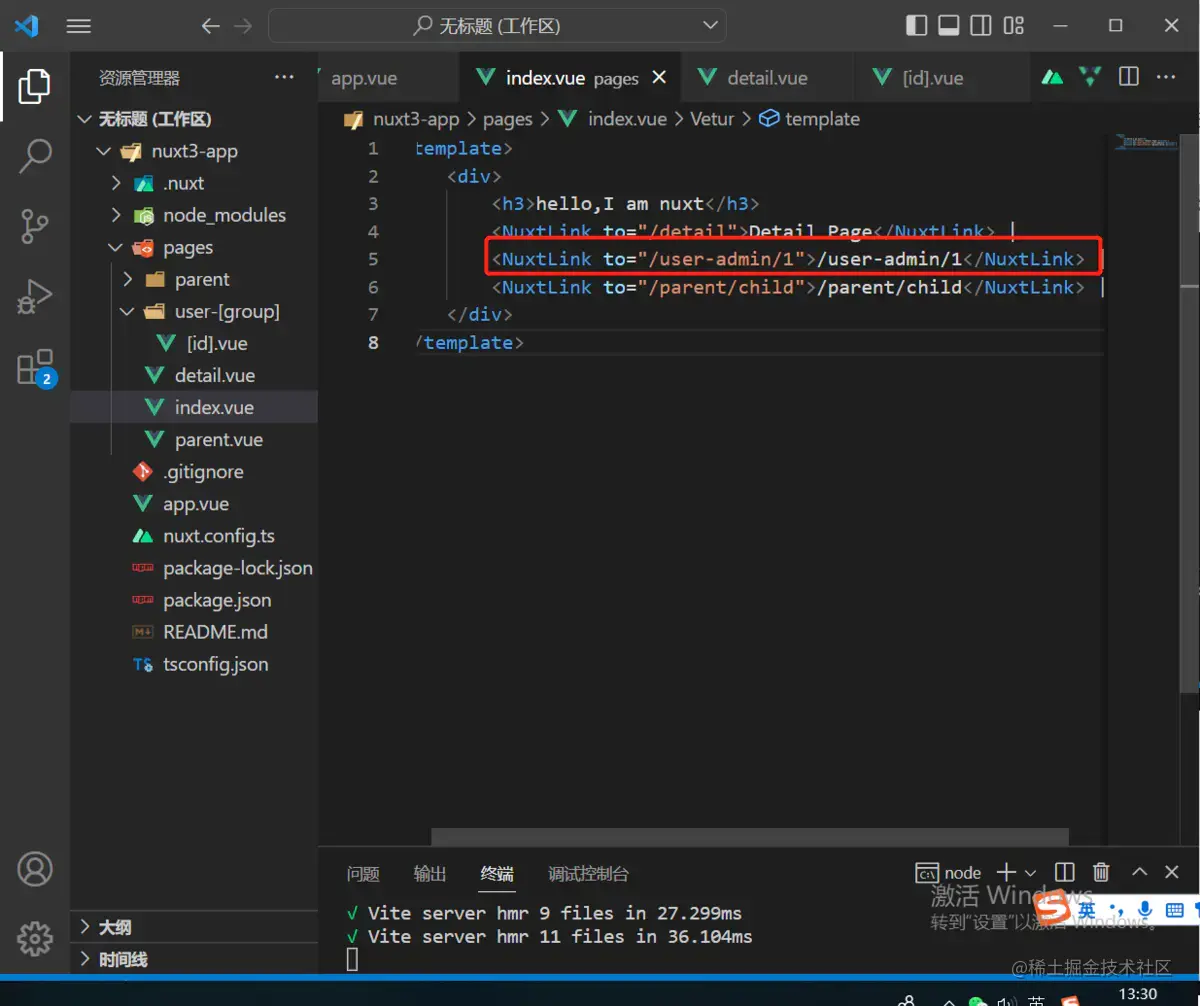This screenshot has height=1006, width=1200.
Task: Open the Explorer view in activity bar
Action: 35,87
